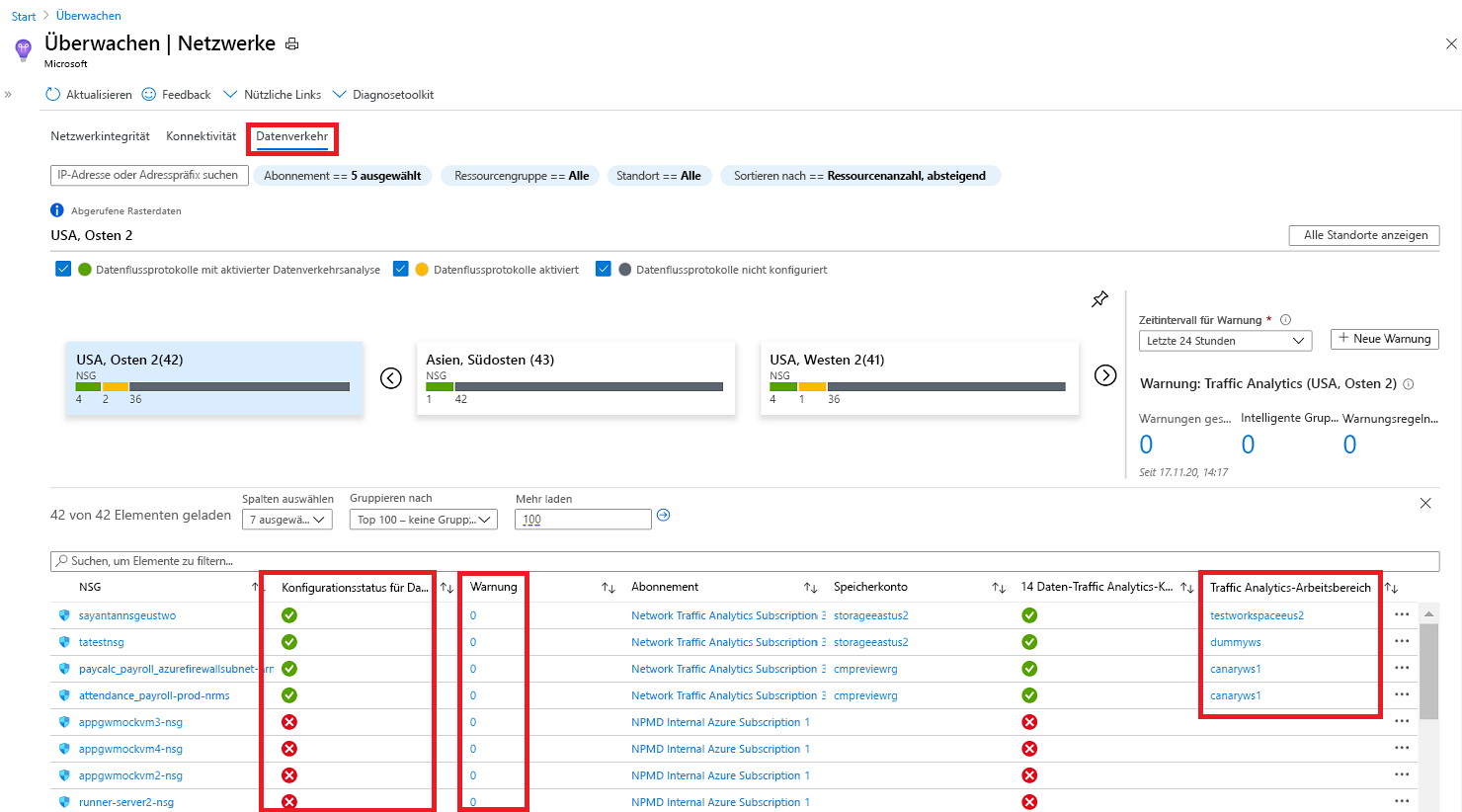Open more options for appgwmockvm3-nsg row
This screenshot has width=1462, height=812.
(1402, 721)
